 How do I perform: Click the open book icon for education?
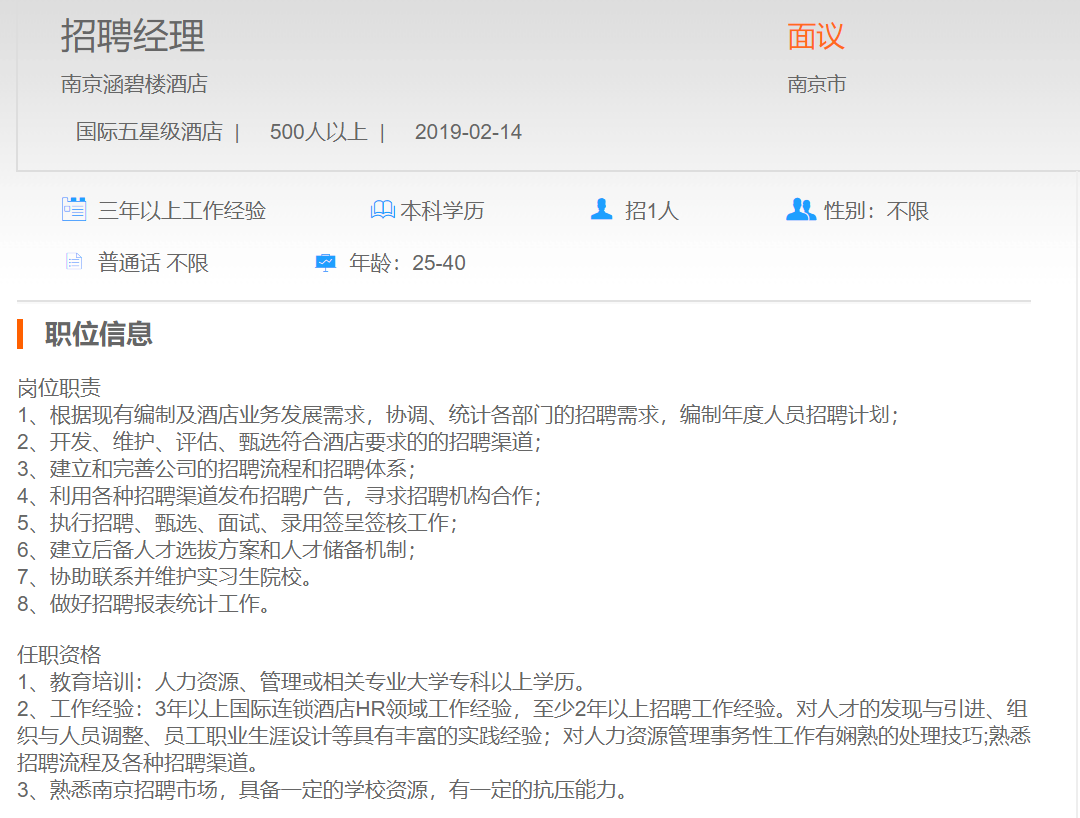click(382, 210)
